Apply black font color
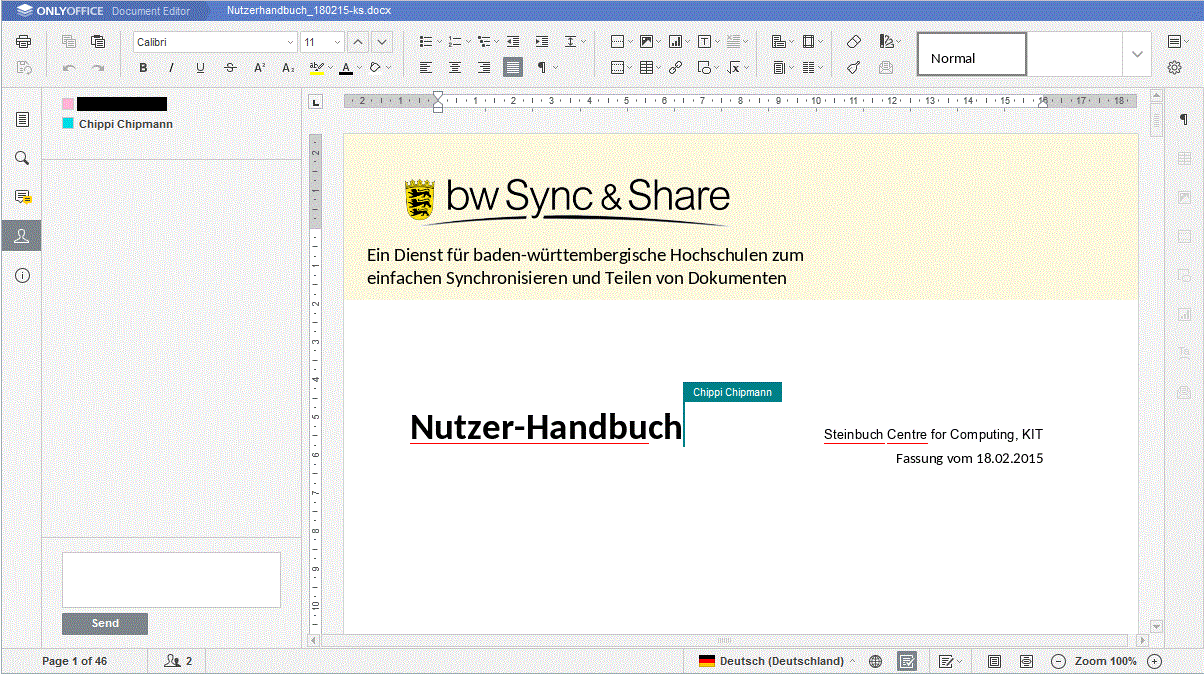This screenshot has width=1204, height=676. pyautogui.click(x=346, y=68)
